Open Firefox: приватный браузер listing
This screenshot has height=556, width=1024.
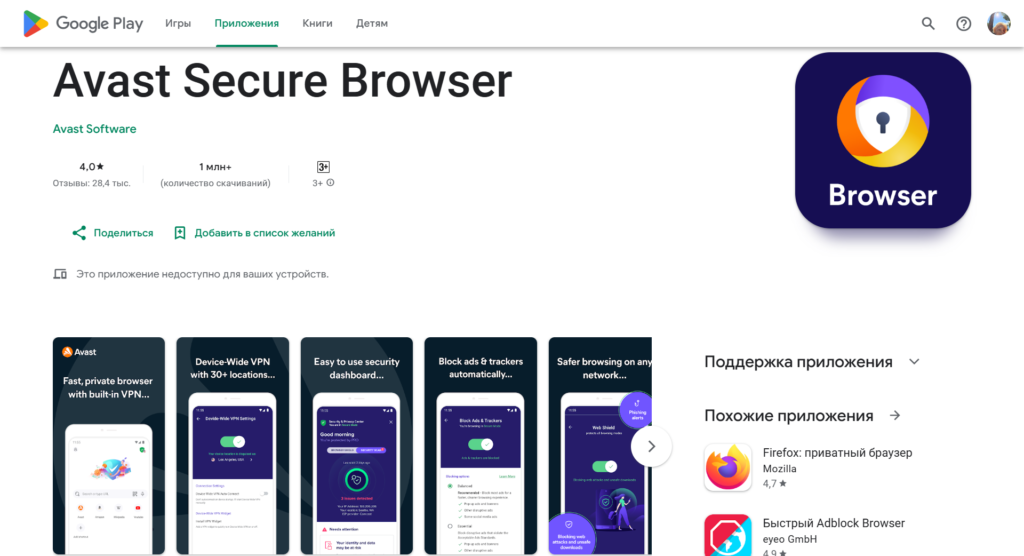click(837, 453)
